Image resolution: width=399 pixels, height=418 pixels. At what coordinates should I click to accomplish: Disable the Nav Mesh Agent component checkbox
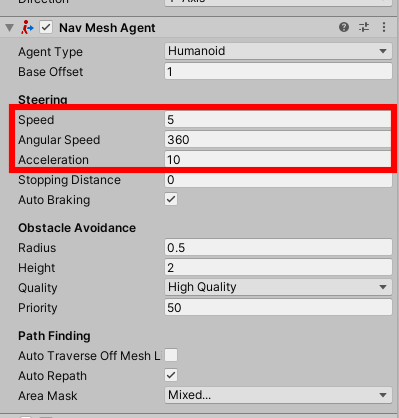click(46, 27)
